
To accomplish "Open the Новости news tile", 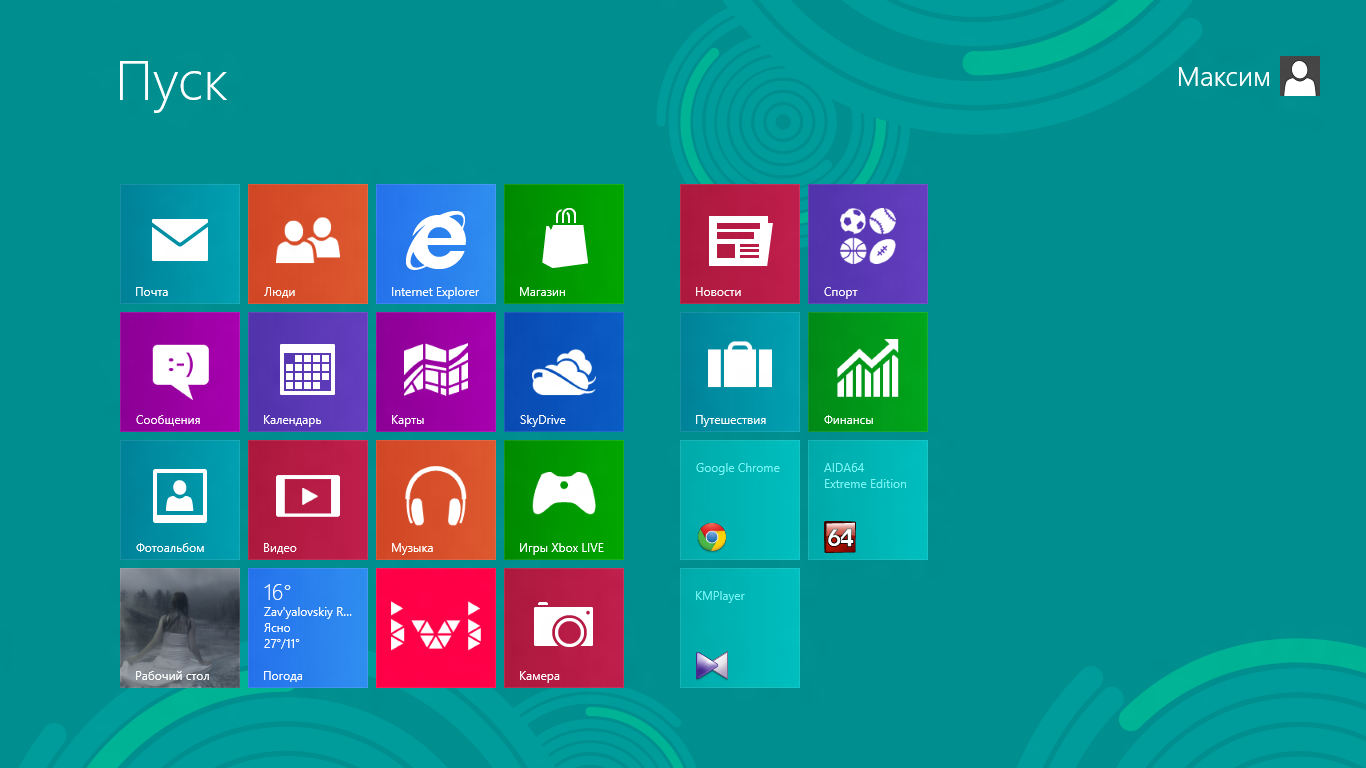I will click(740, 243).
